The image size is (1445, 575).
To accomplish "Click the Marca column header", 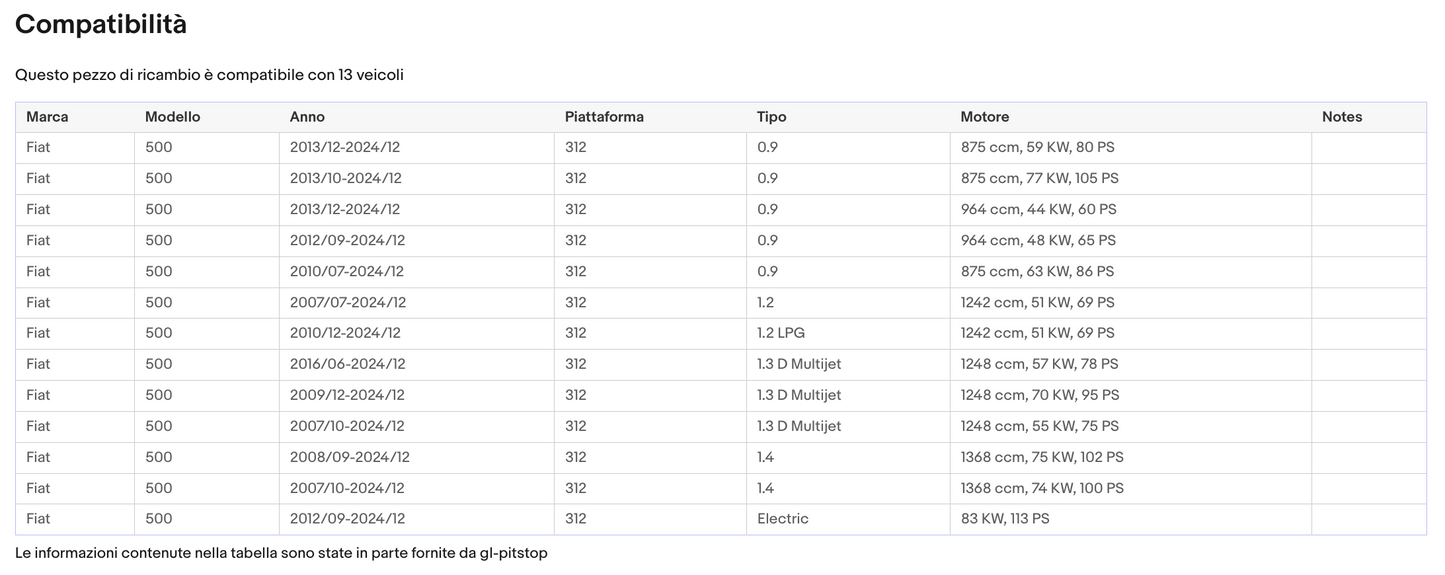I will pyautogui.click(x=47, y=117).
